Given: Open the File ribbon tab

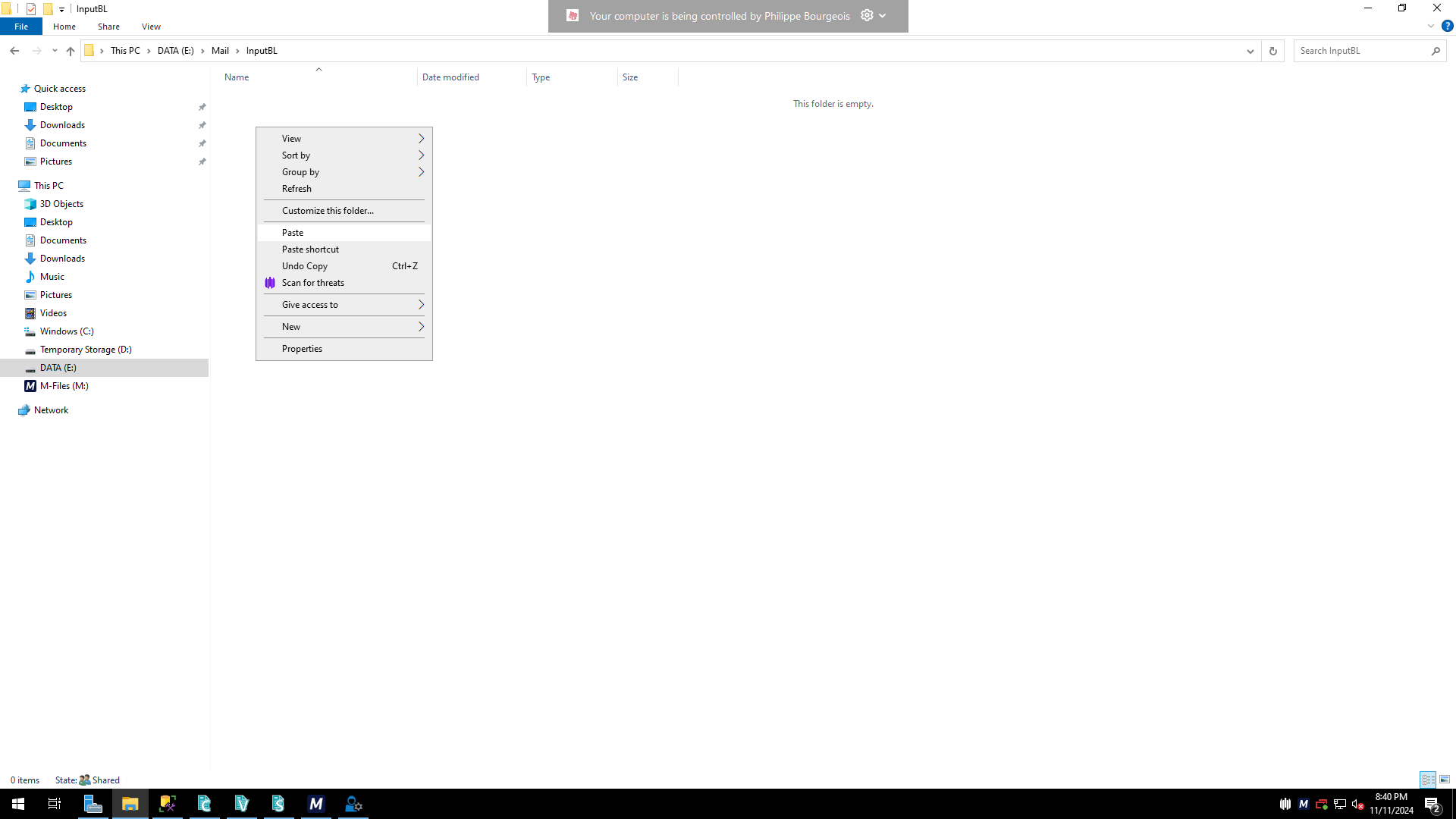Looking at the screenshot, I should pyautogui.click(x=21, y=27).
